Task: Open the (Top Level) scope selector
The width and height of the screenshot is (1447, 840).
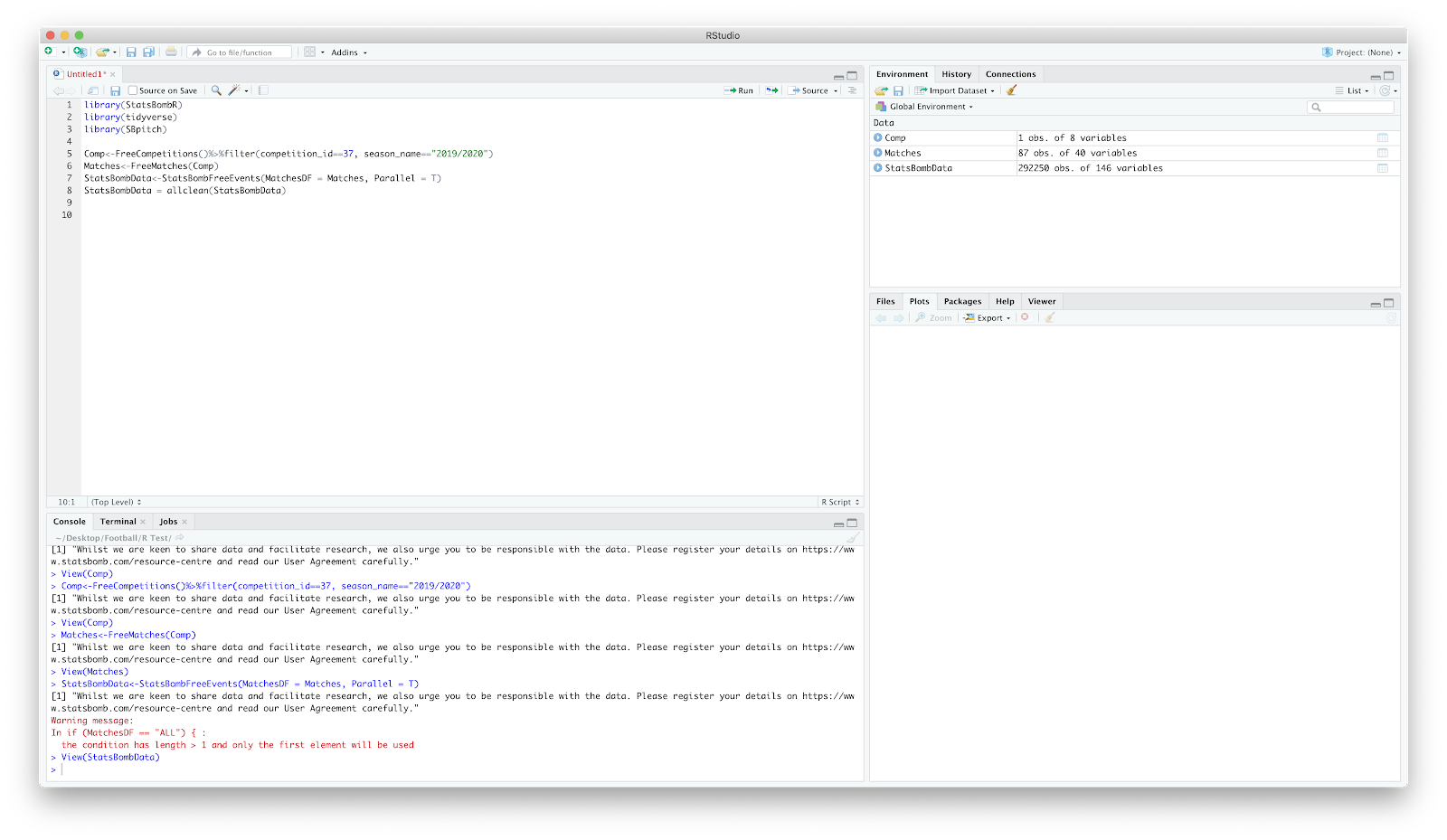Action: pyautogui.click(x=116, y=502)
